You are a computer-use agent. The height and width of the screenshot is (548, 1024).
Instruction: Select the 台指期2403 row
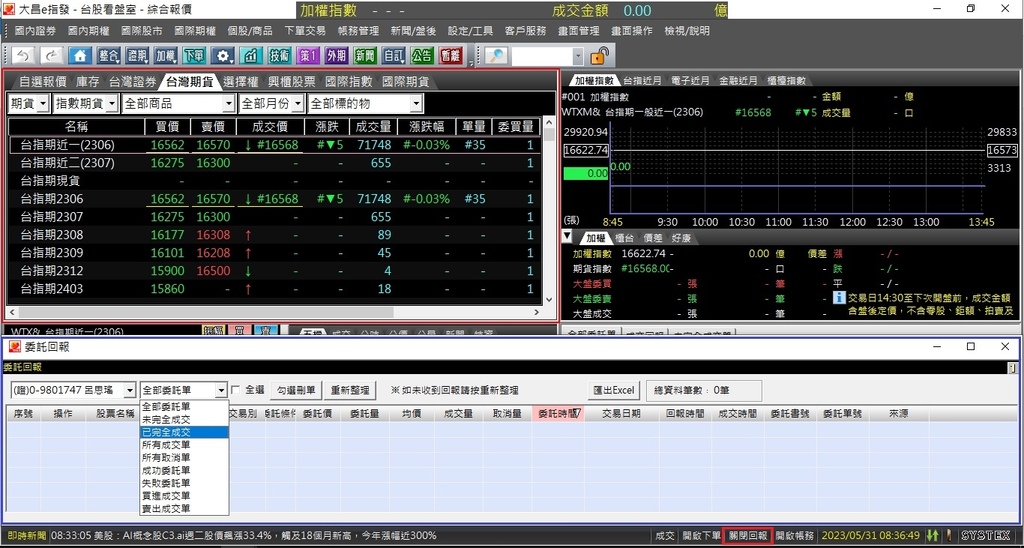276,289
